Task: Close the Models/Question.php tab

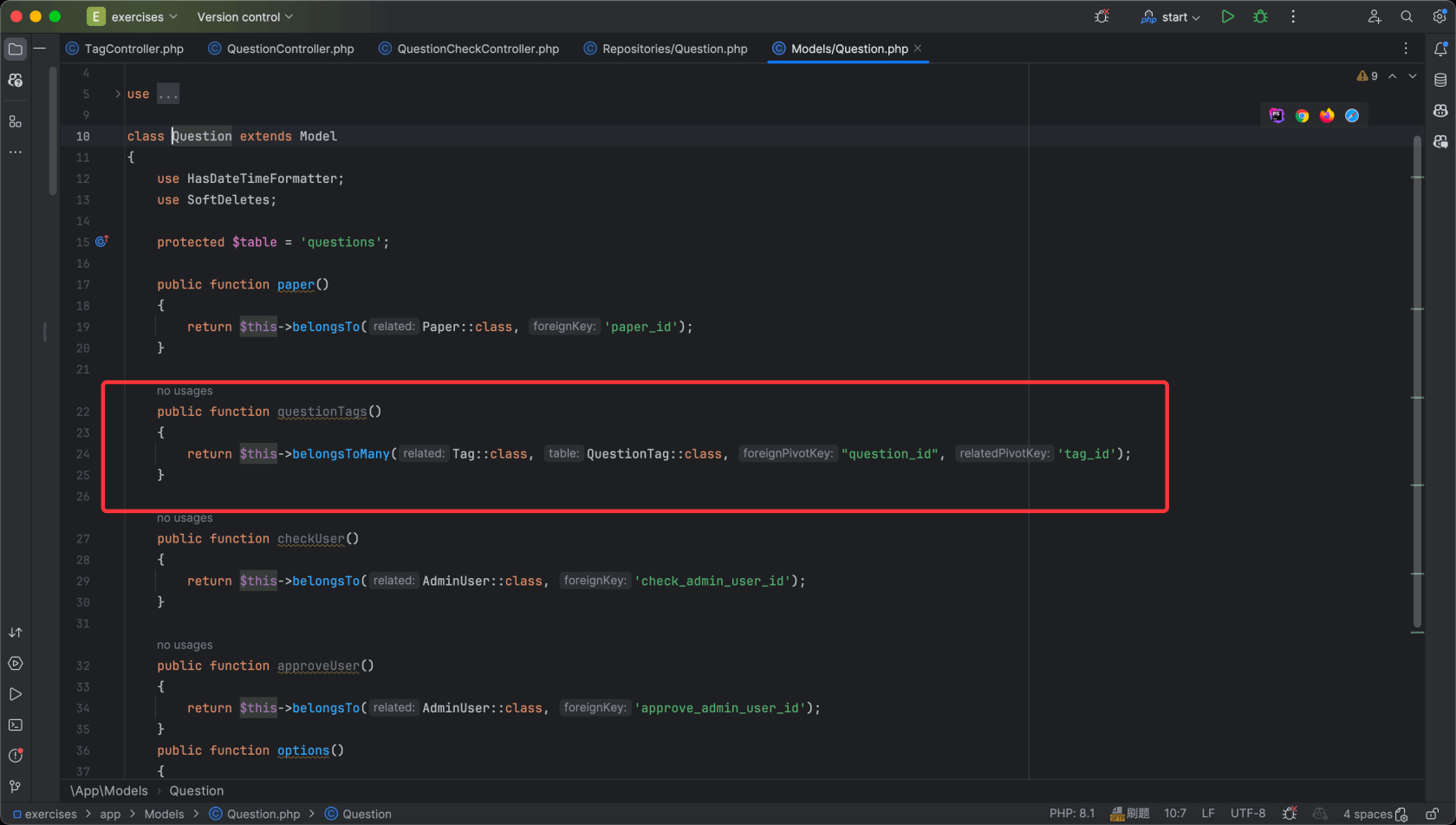Action: pyautogui.click(x=918, y=49)
